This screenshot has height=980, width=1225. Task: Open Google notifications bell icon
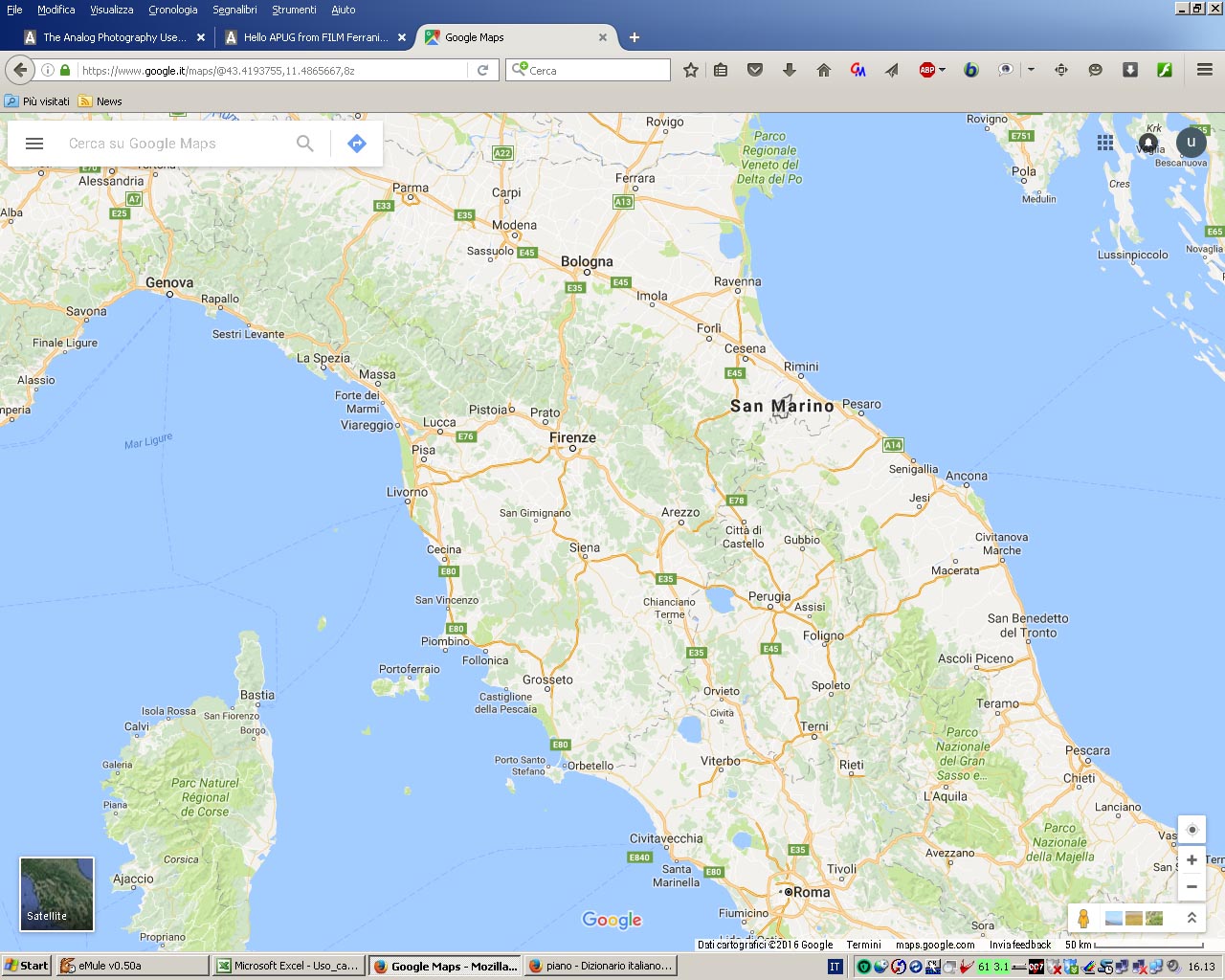[1148, 143]
